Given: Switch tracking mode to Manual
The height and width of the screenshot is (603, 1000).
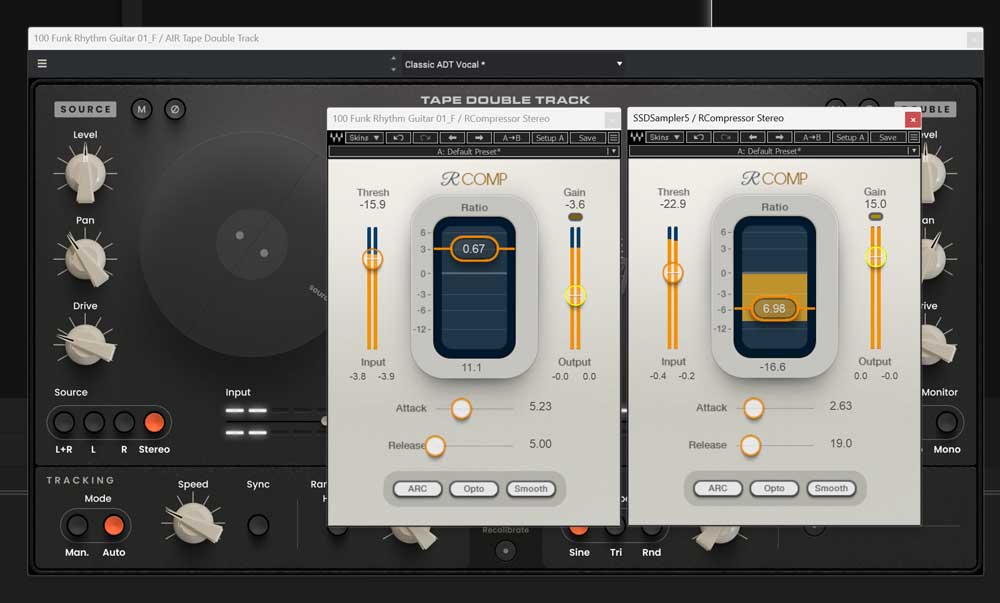Looking at the screenshot, I should pyautogui.click(x=76, y=524).
